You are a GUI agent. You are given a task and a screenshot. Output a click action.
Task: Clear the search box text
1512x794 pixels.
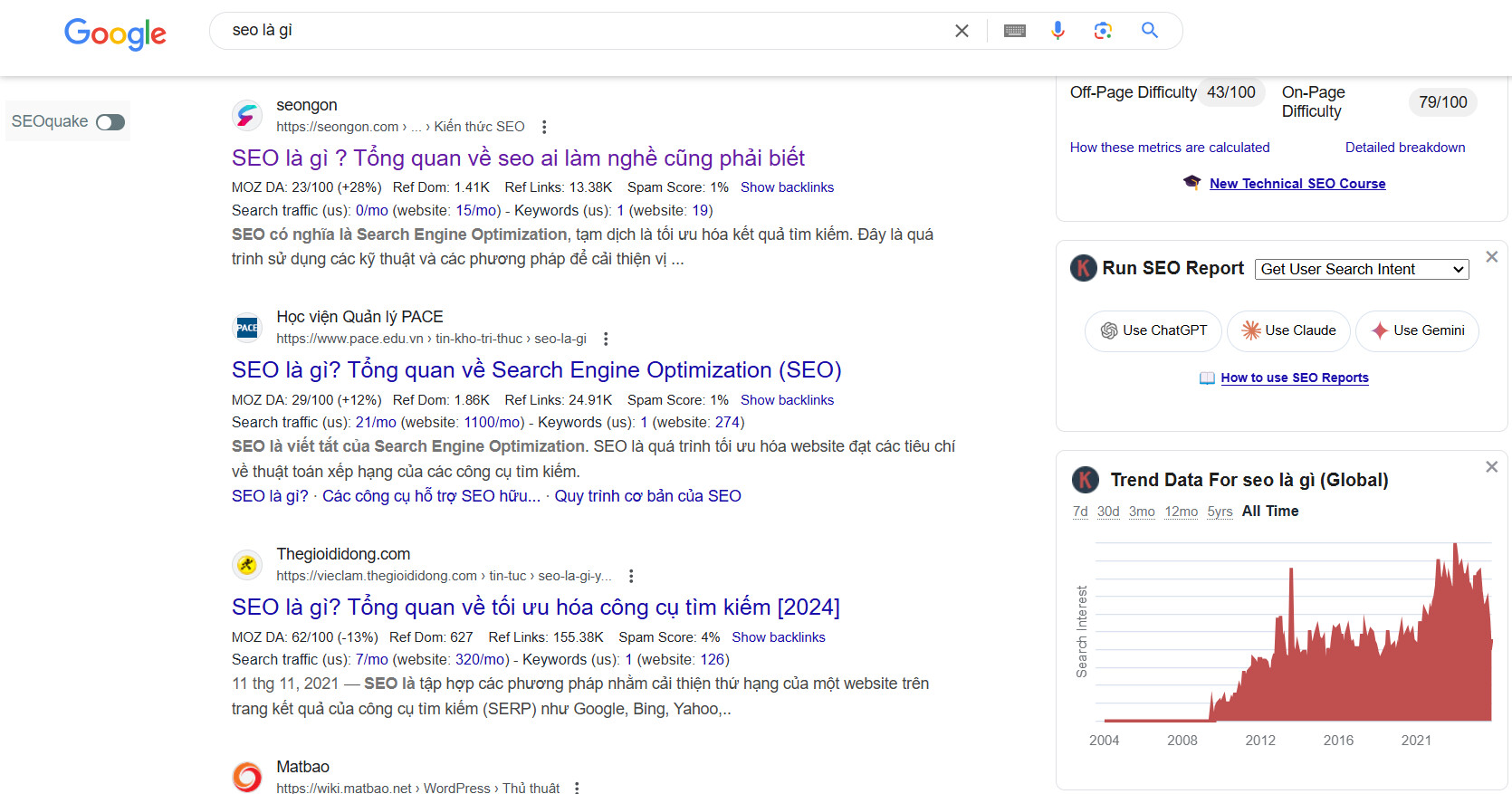tap(962, 31)
